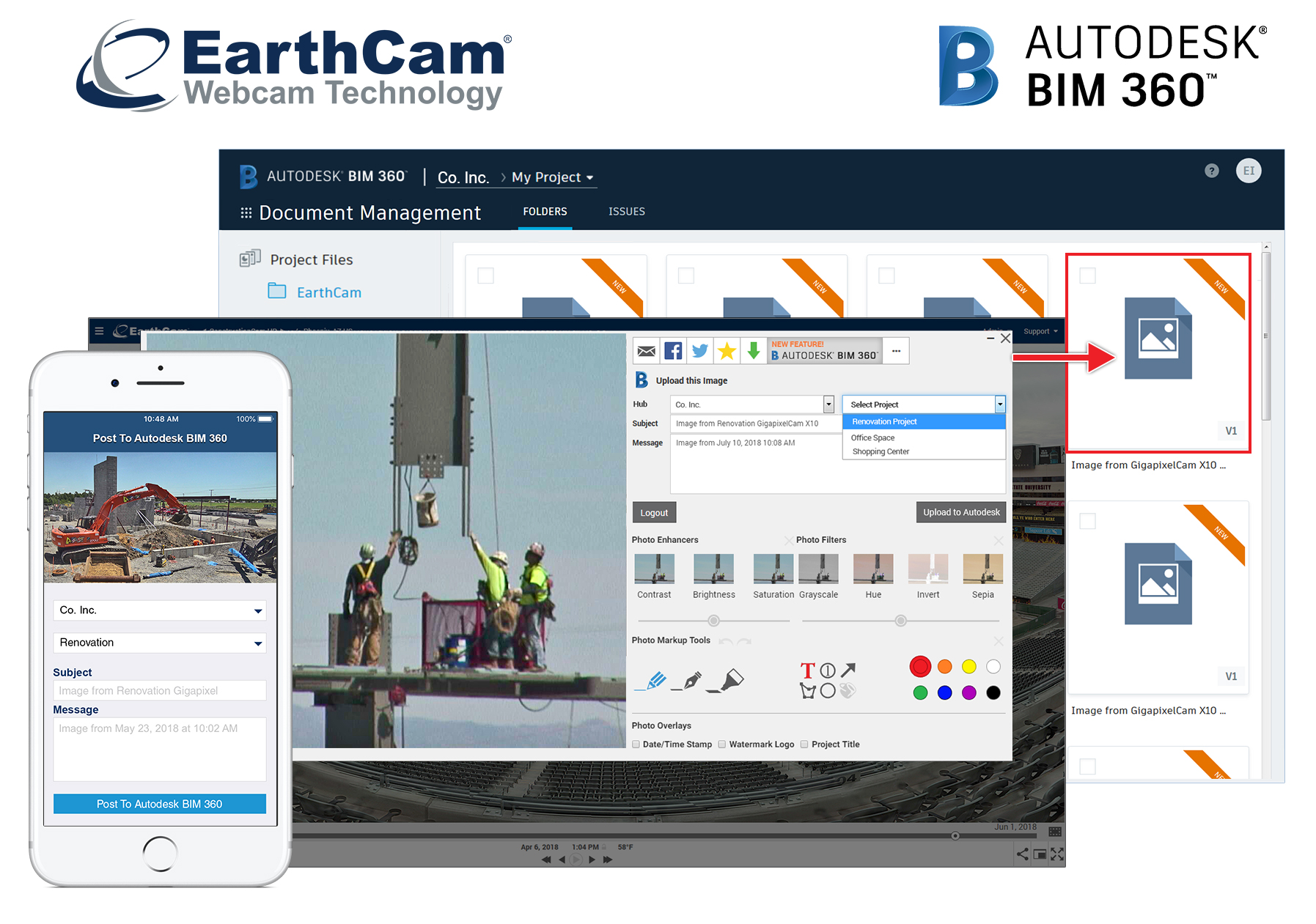Open more sharing options ellipsis
Image resolution: width=1316 pixels, height=924 pixels.
(896, 351)
